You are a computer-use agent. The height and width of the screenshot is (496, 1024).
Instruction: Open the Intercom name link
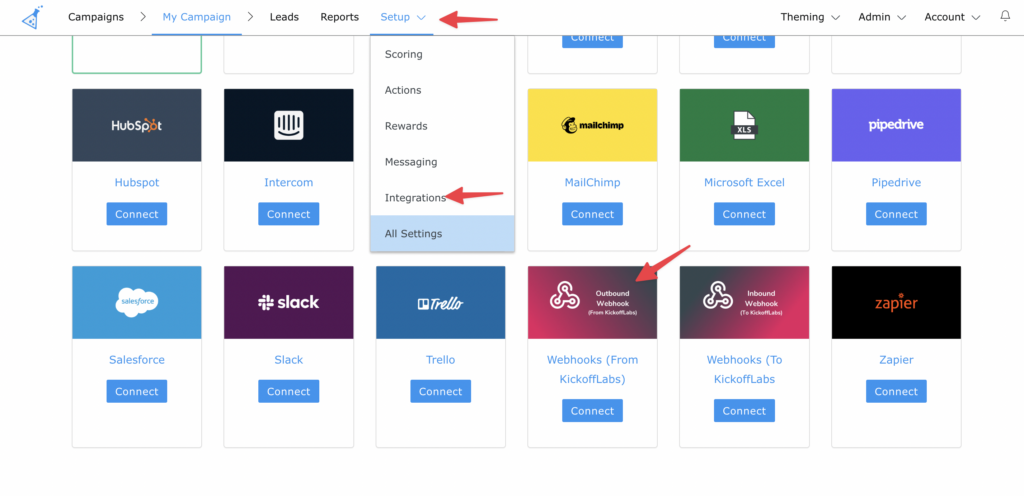tap(289, 183)
